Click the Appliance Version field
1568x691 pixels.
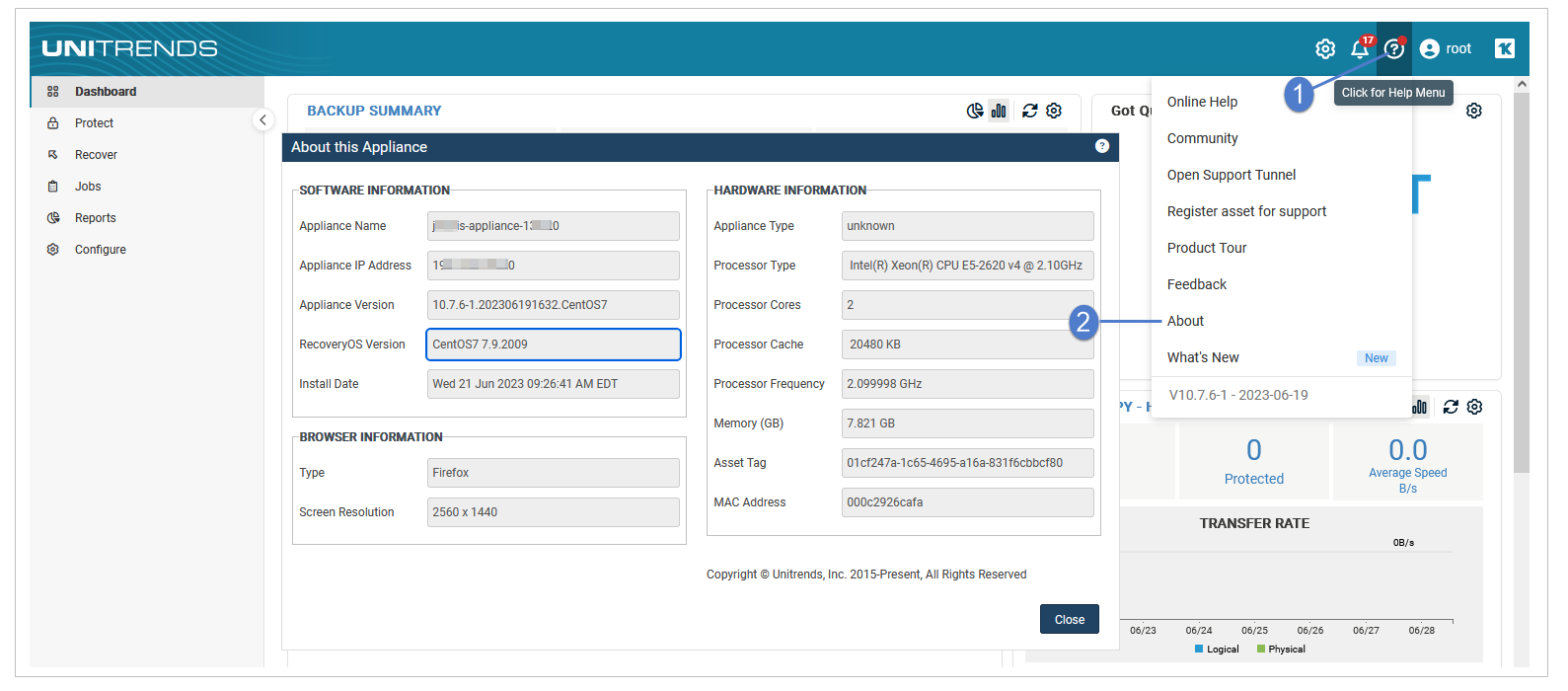[554, 305]
